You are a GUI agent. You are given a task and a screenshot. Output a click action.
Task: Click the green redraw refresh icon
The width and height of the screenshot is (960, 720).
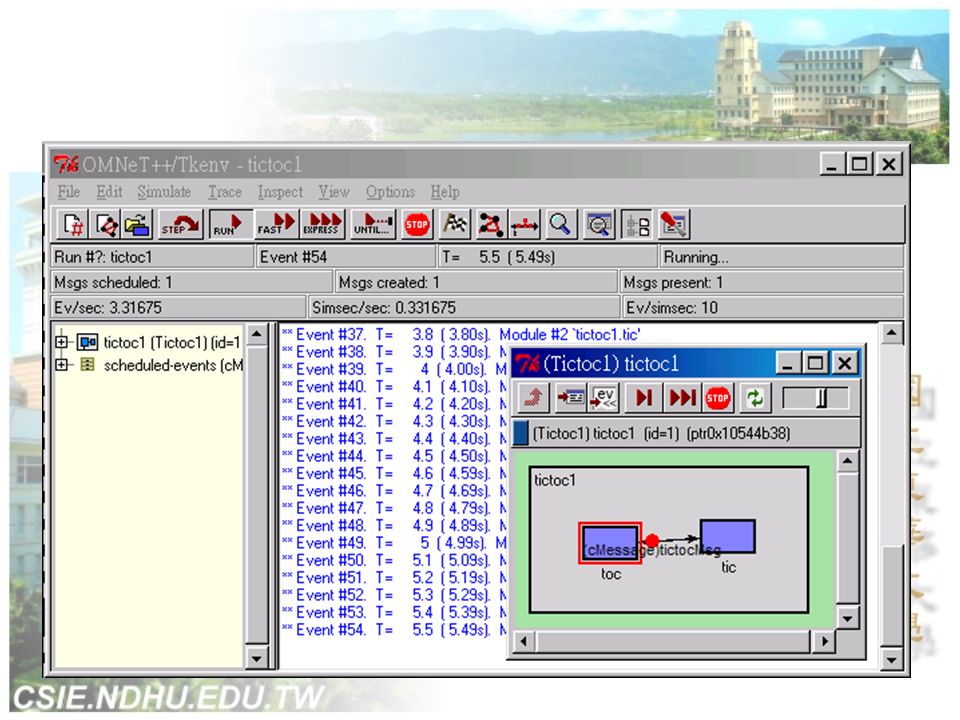point(754,399)
